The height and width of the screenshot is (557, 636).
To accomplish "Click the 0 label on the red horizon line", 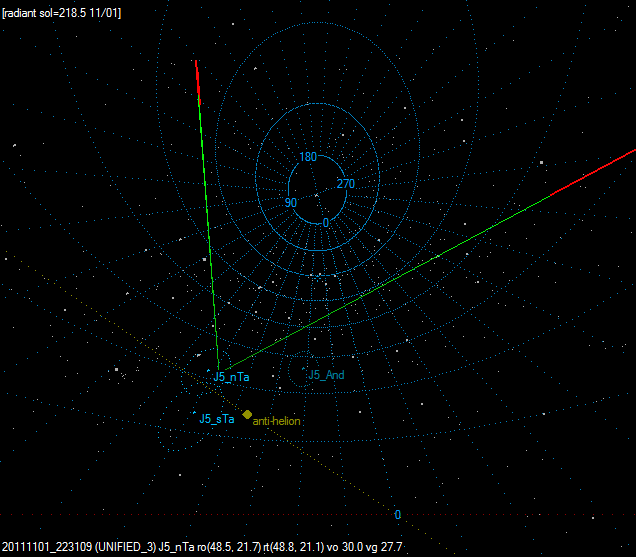I will 398,515.
